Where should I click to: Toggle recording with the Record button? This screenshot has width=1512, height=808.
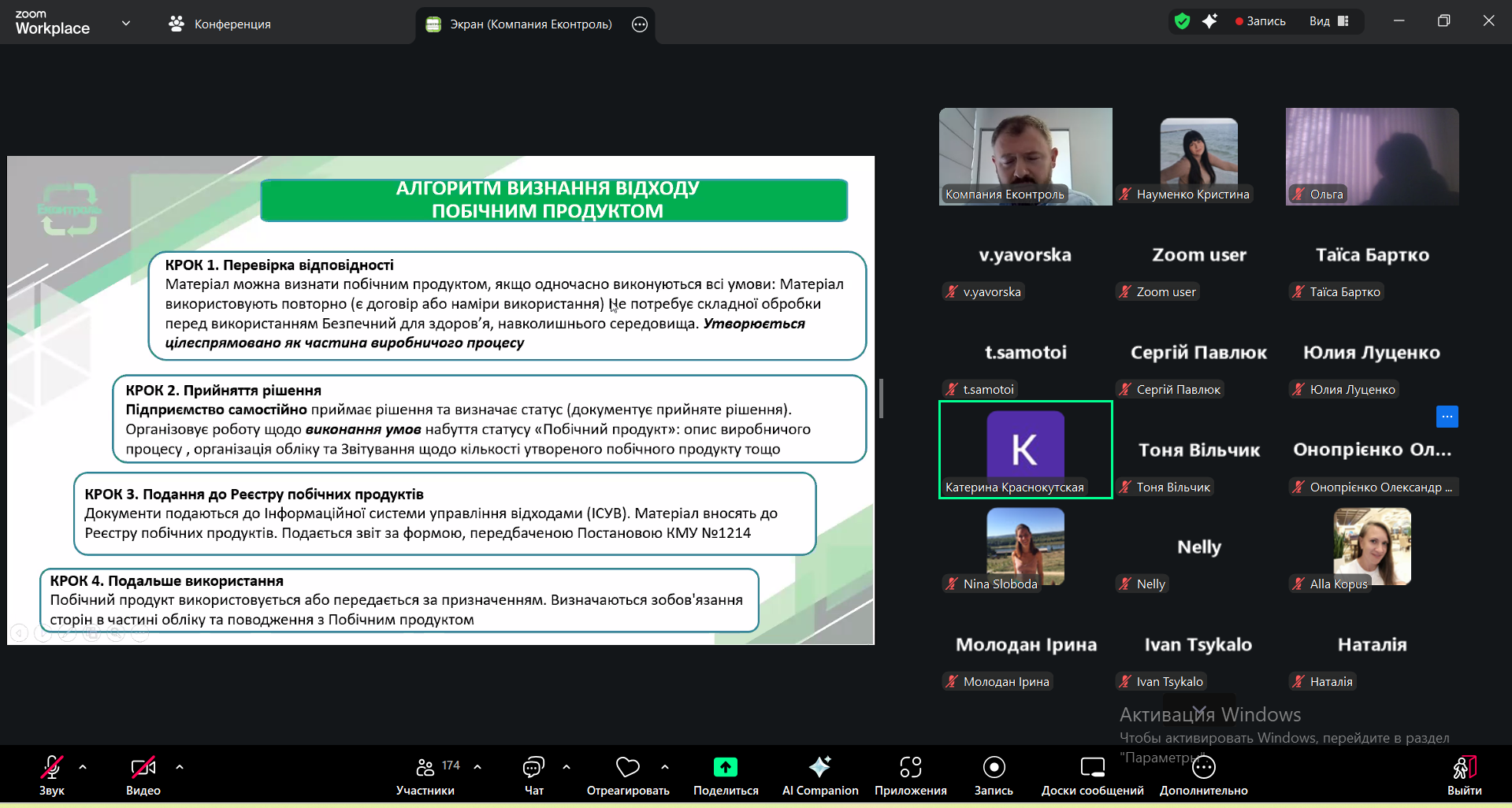click(x=994, y=775)
